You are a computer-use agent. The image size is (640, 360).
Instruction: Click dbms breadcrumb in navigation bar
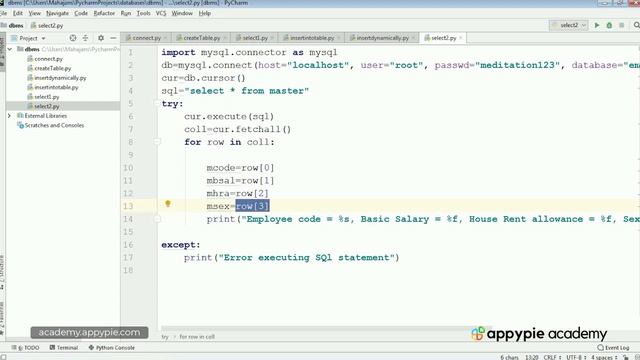pos(13,25)
